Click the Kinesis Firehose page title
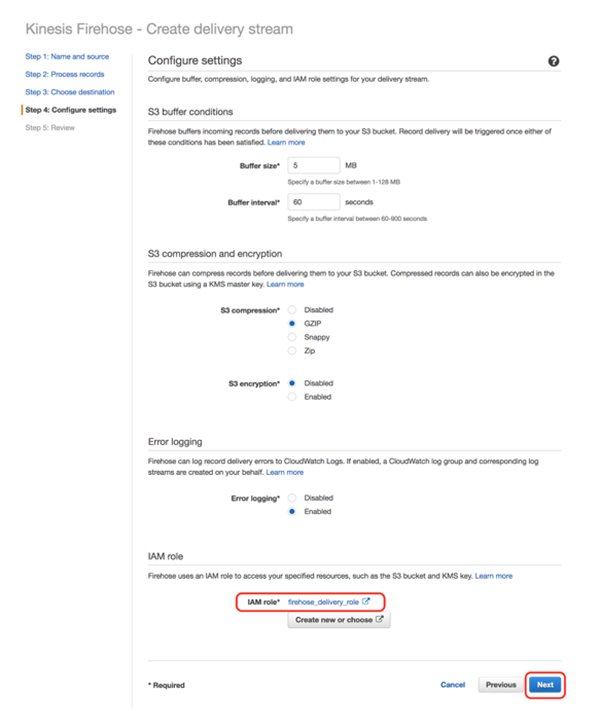The height and width of the screenshot is (711, 600). point(159,29)
